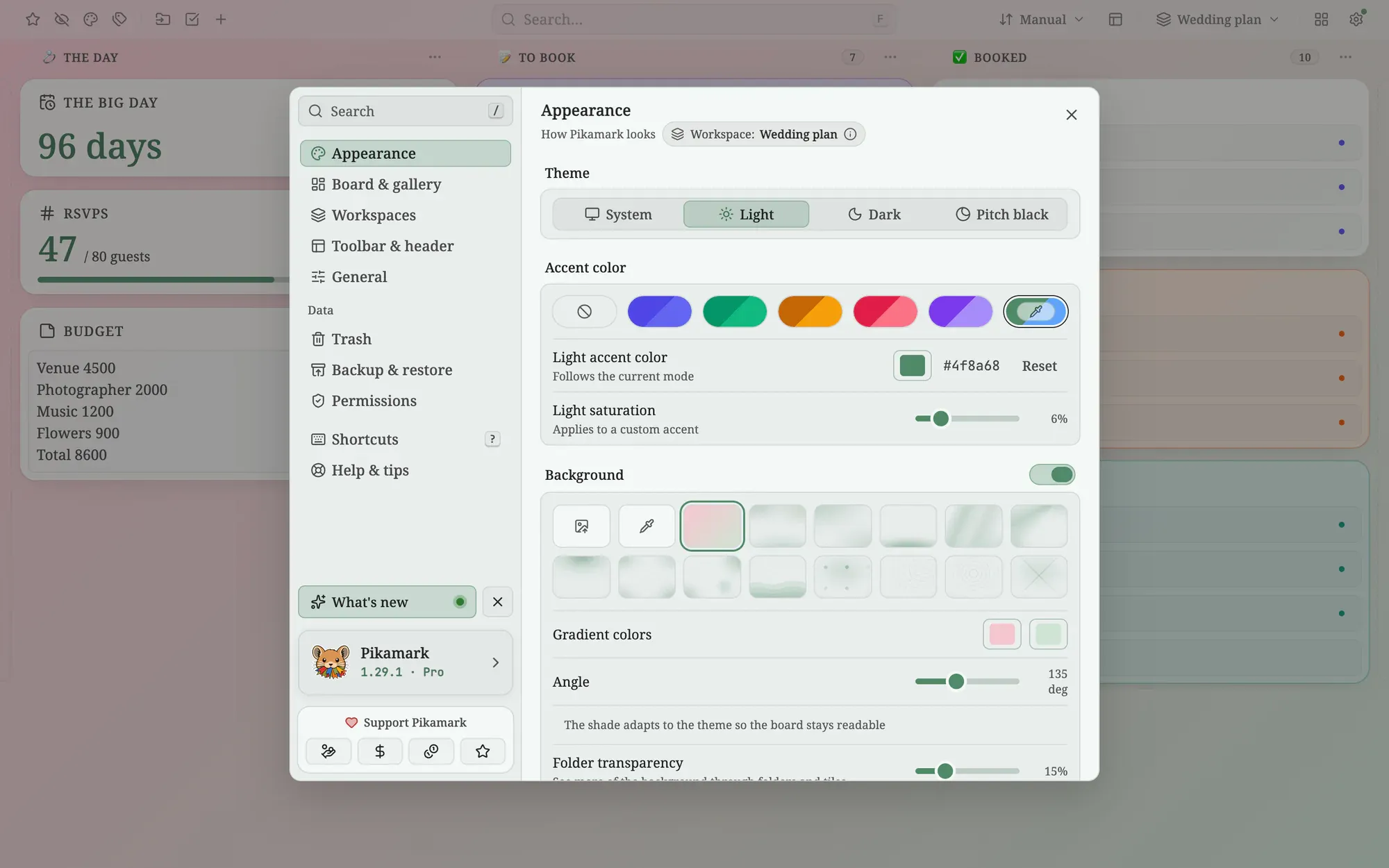
Task: Select the pink-green gradient background thumbnail
Action: tap(712, 526)
